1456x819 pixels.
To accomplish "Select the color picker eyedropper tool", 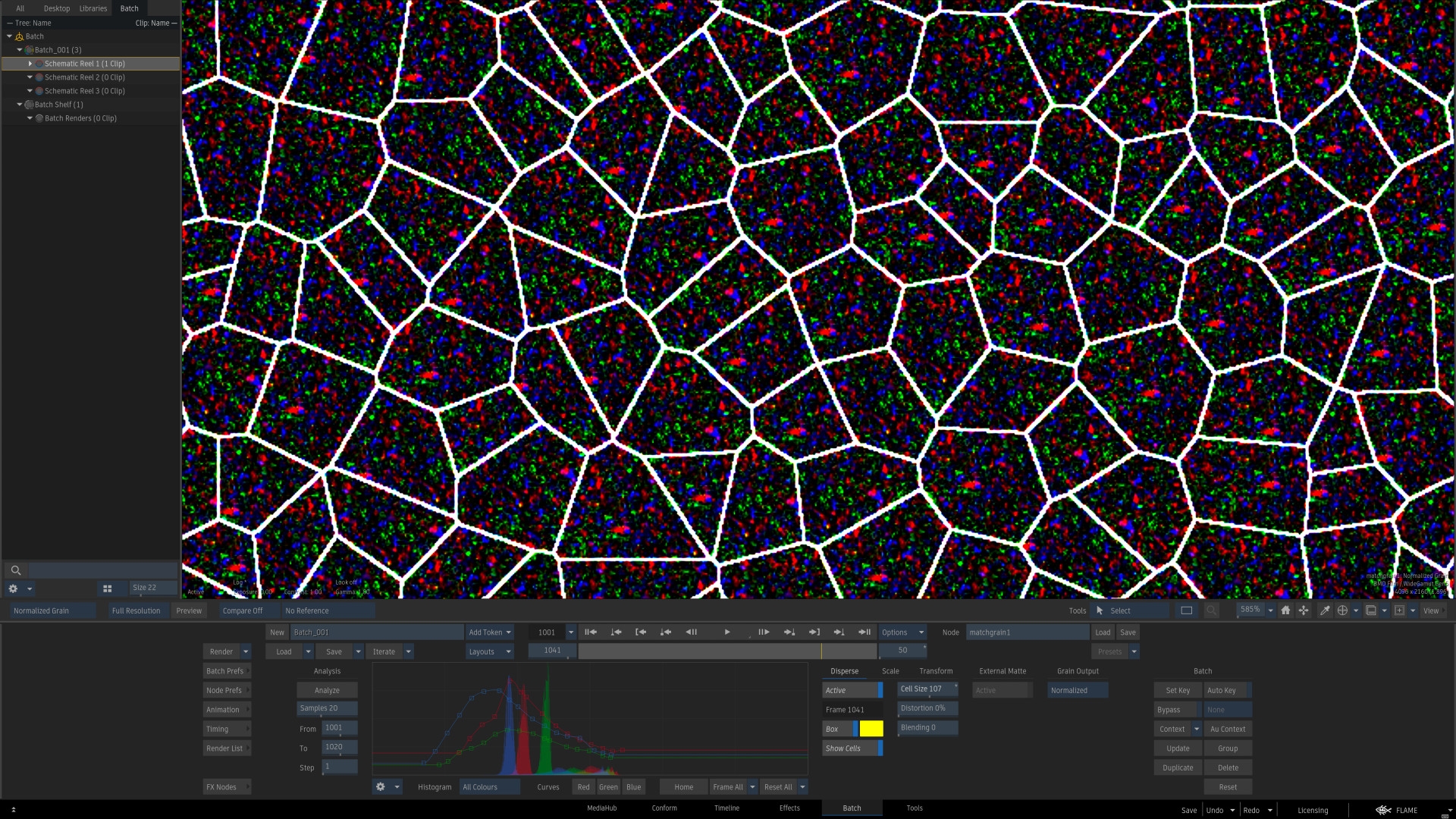I will coord(1326,610).
